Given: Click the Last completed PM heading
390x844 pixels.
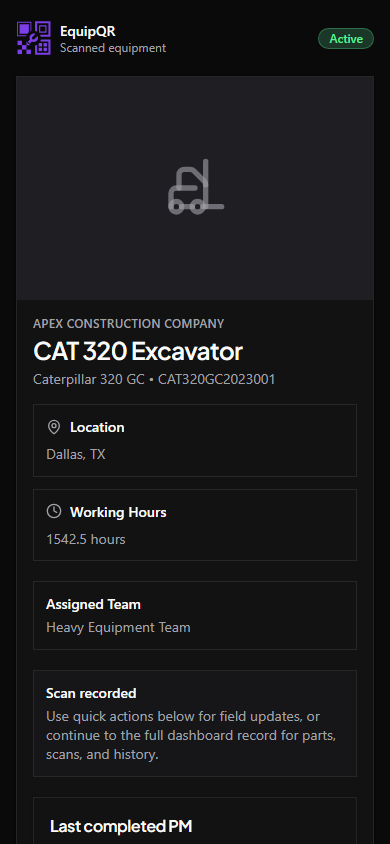Looking at the screenshot, I should click(121, 826).
